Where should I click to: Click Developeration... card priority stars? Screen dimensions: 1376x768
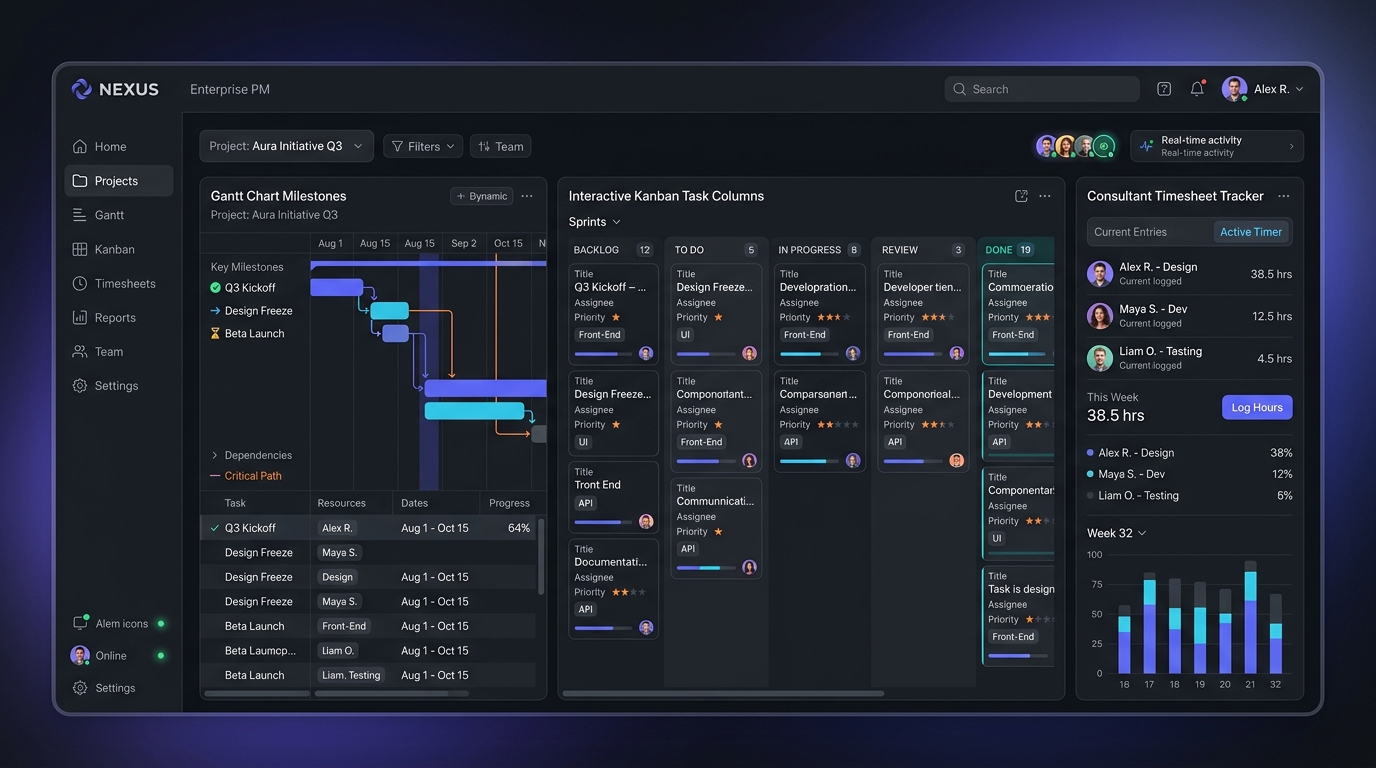click(x=834, y=317)
